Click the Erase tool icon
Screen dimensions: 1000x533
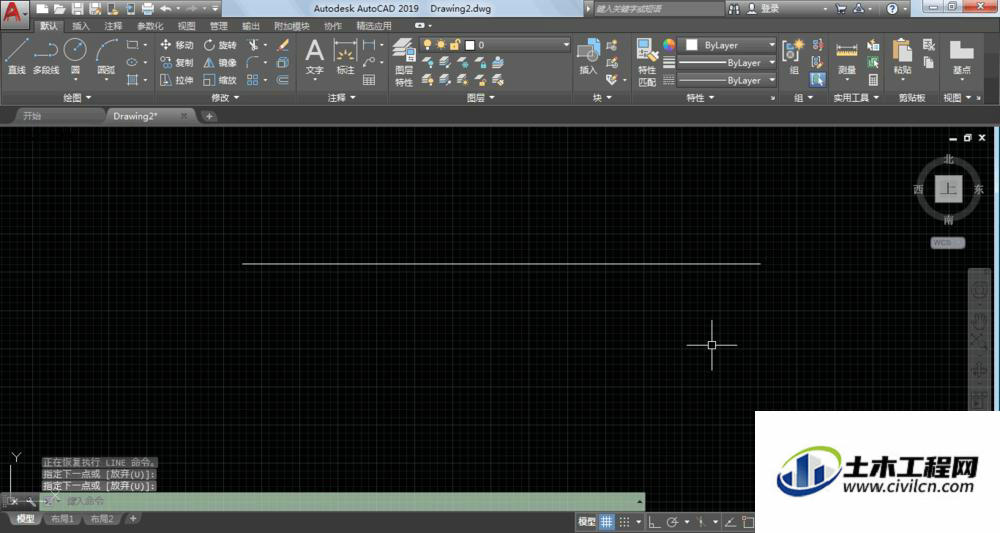[x=283, y=45]
